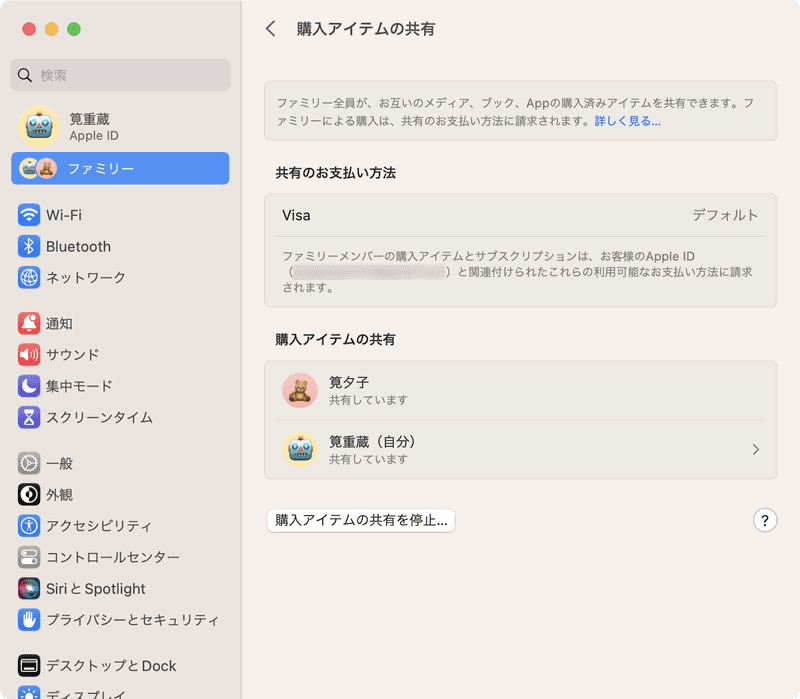Go back with the chevron arrow
The height and width of the screenshot is (699, 800).
(271, 29)
